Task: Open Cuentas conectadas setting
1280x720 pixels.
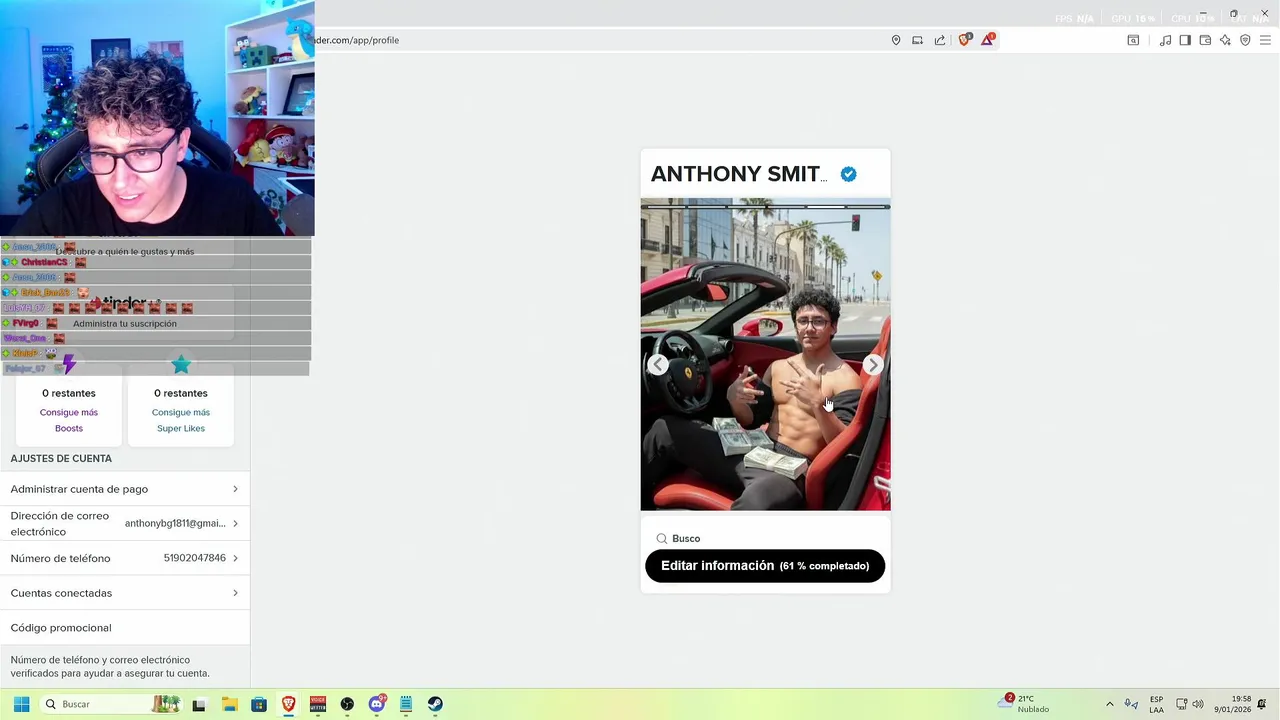Action: (125, 593)
